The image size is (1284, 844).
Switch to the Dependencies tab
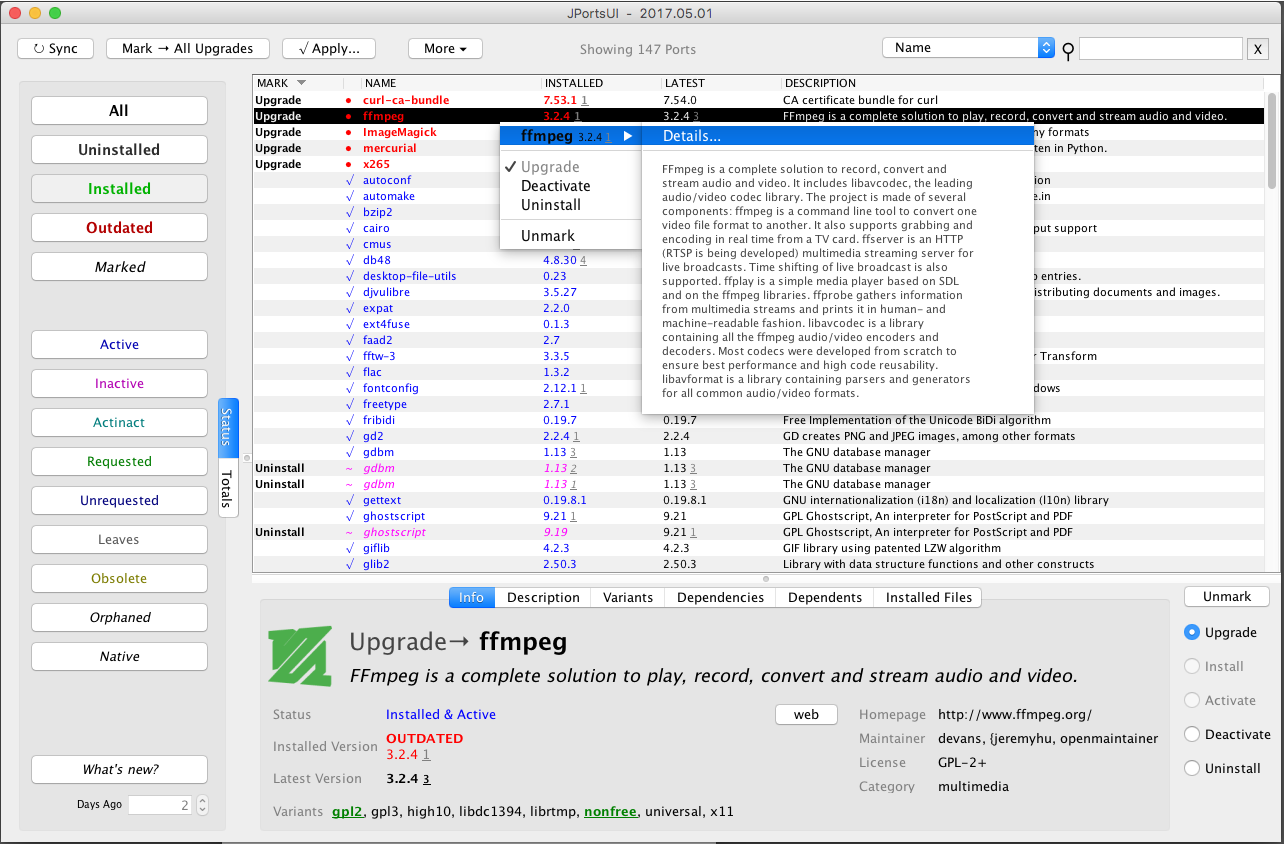coord(720,597)
